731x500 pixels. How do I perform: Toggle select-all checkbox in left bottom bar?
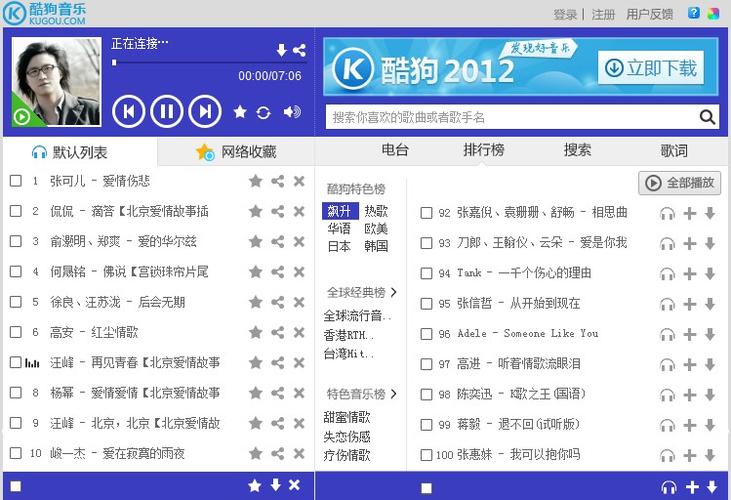(16, 486)
